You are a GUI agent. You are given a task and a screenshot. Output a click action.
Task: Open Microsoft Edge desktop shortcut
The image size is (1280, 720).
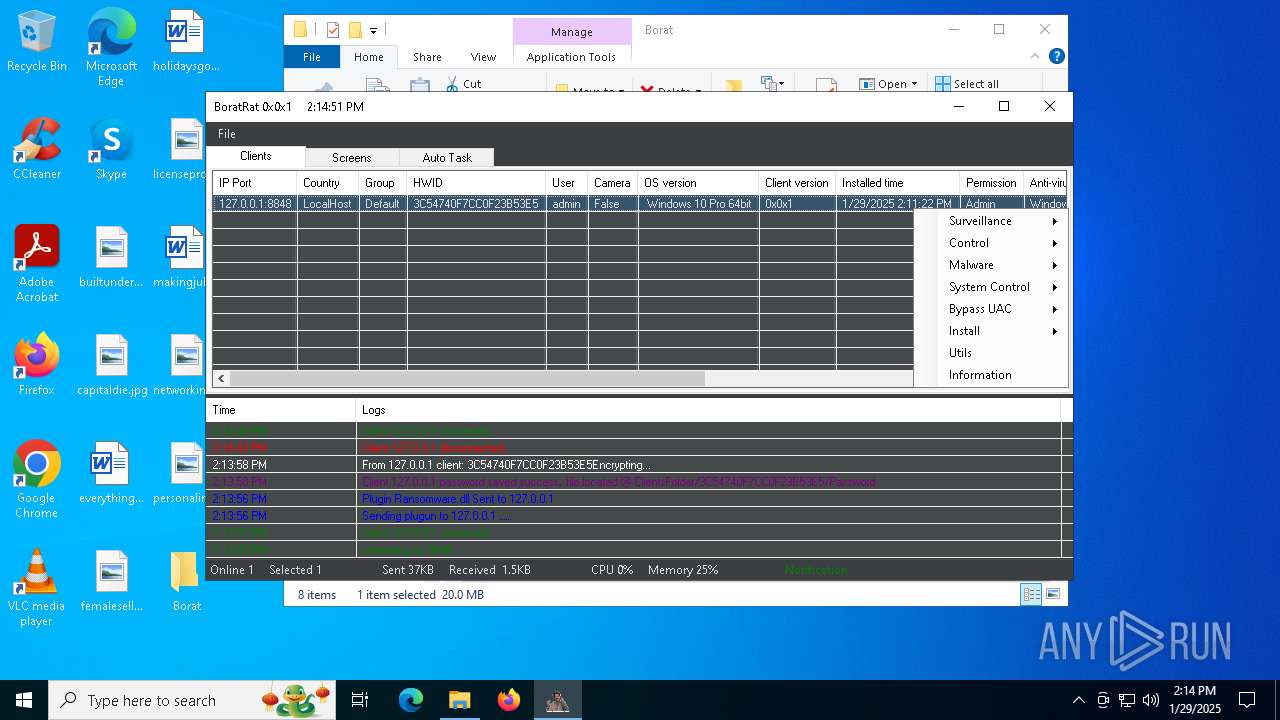(111, 47)
